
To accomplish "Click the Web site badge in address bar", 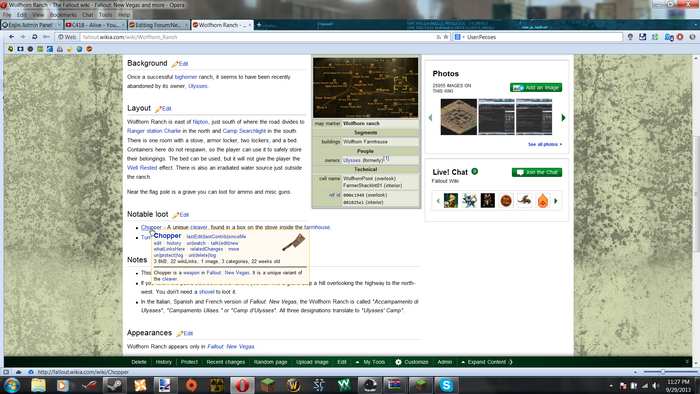I will [67, 37].
